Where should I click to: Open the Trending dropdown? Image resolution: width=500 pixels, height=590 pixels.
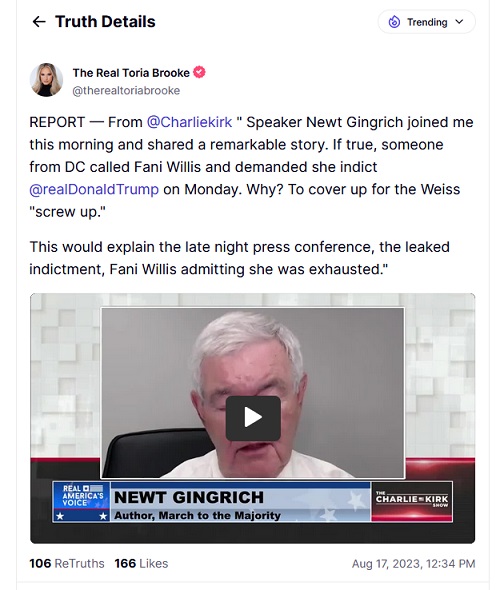click(x=426, y=22)
